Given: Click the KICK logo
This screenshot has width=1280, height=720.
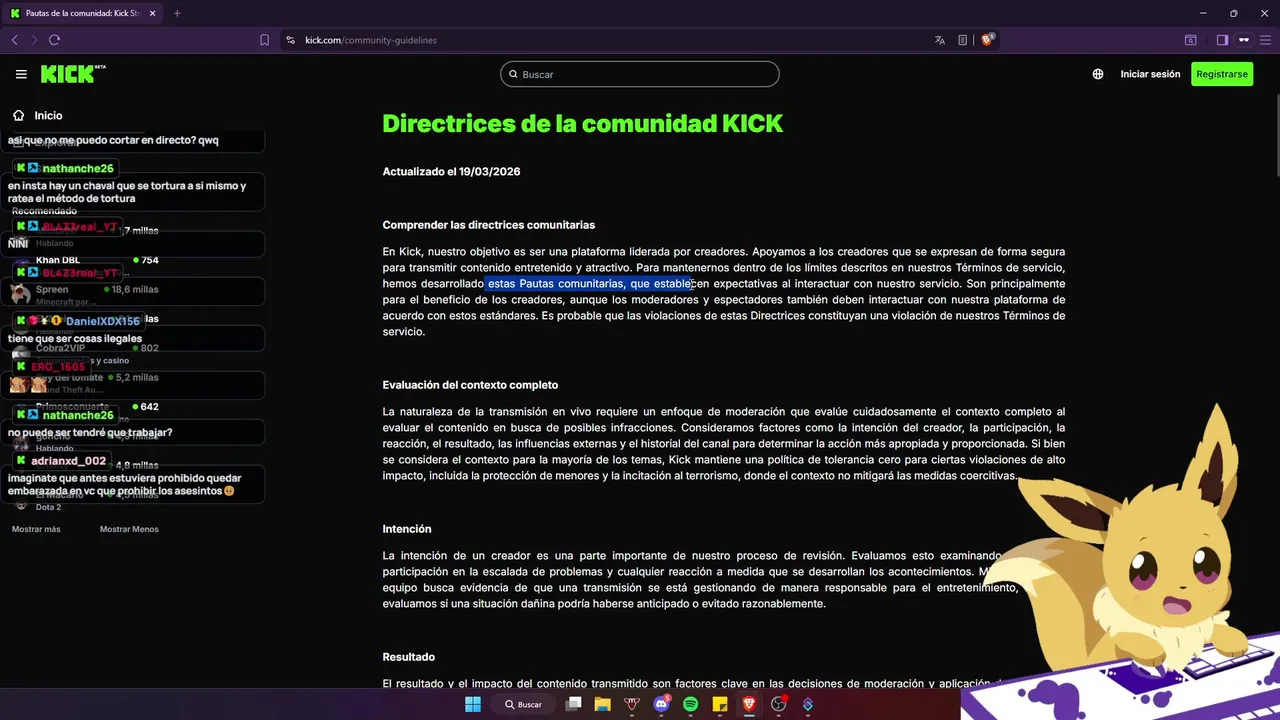Looking at the screenshot, I should [73, 74].
